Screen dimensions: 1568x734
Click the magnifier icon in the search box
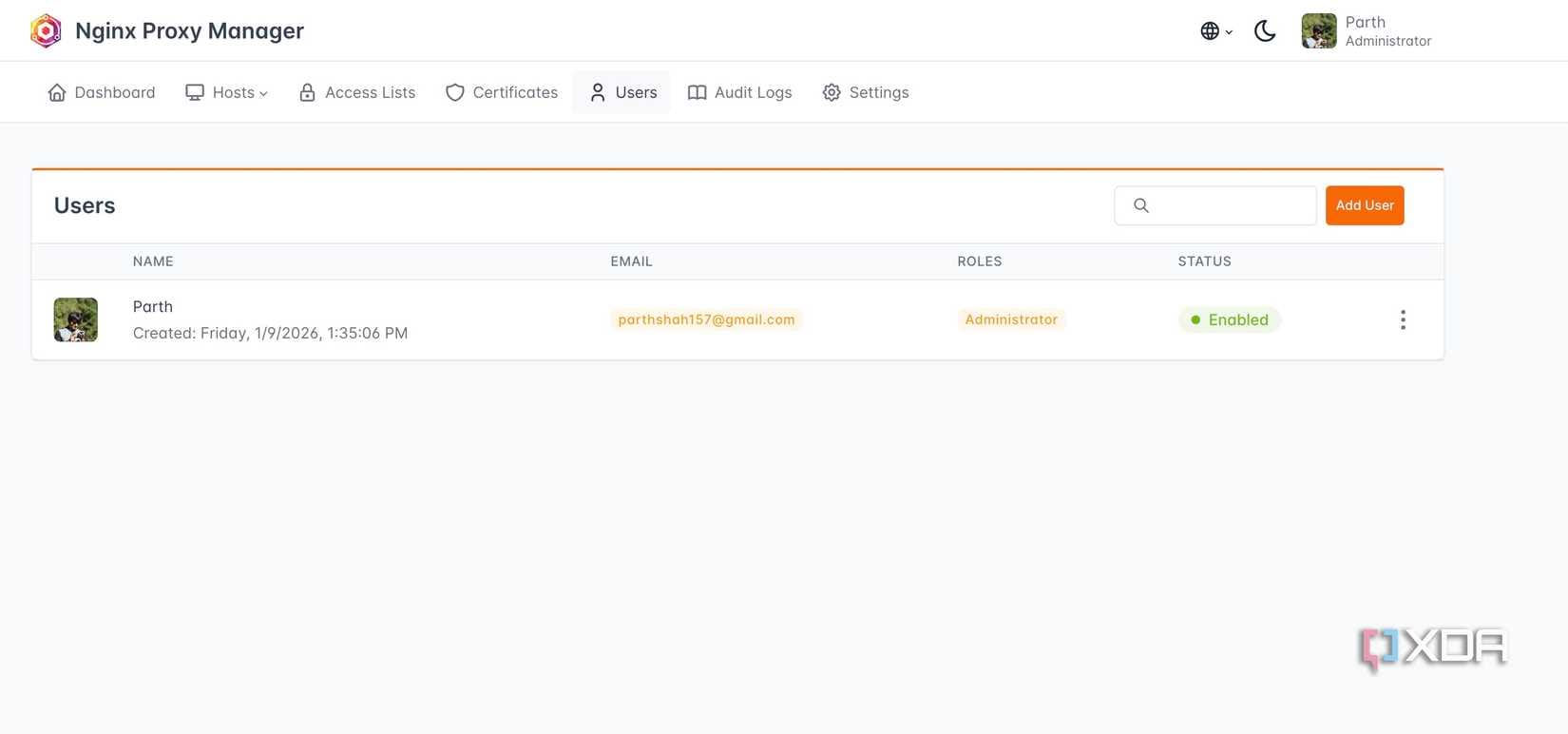coord(1141,205)
